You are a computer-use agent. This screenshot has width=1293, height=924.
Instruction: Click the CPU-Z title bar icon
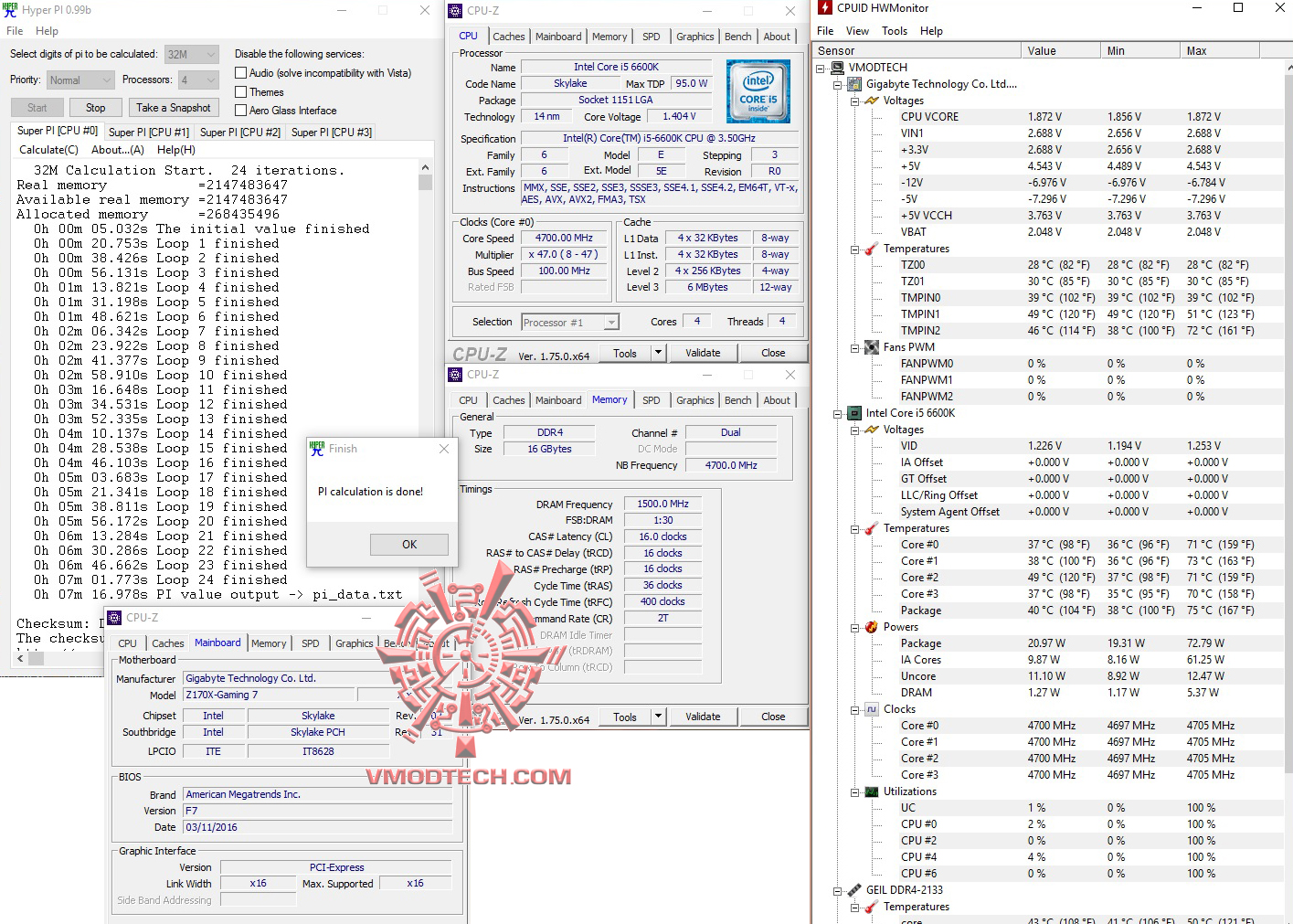[454, 10]
